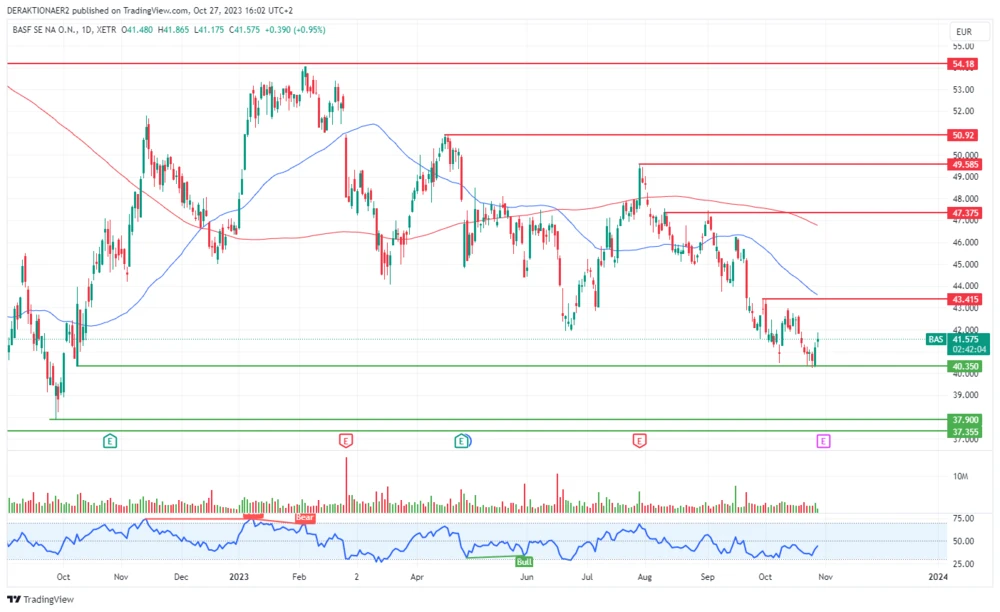Click the green earnings marker near April
The width and height of the screenshot is (1000, 612).
[x=461, y=440]
